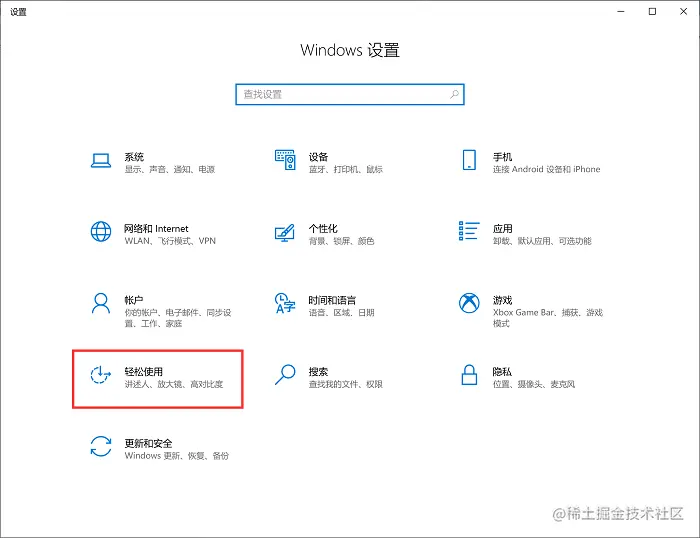Click WLAN、飞行模式、VPN description
This screenshot has height=538, width=700.
coord(170,241)
